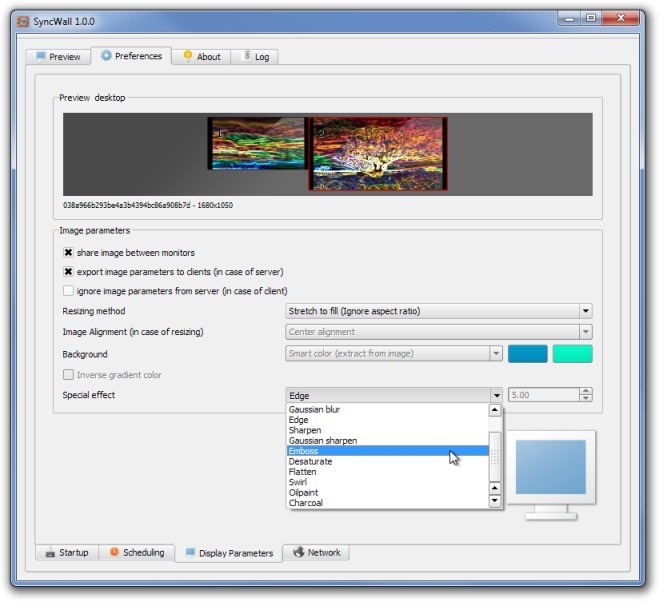Select Gaussian sharpen effect
The width and height of the screenshot is (660, 602).
[387, 441]
